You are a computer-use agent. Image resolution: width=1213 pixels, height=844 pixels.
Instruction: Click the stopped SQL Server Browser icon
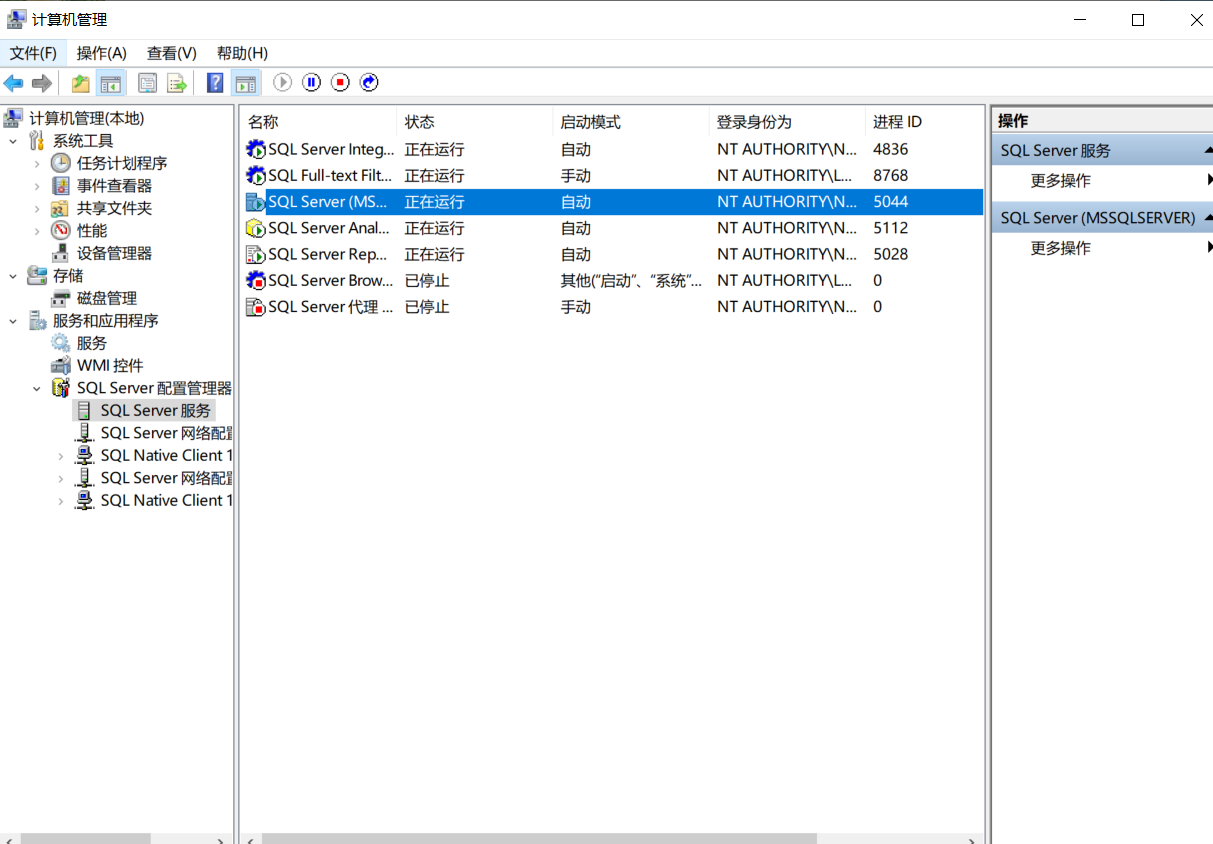256,281
